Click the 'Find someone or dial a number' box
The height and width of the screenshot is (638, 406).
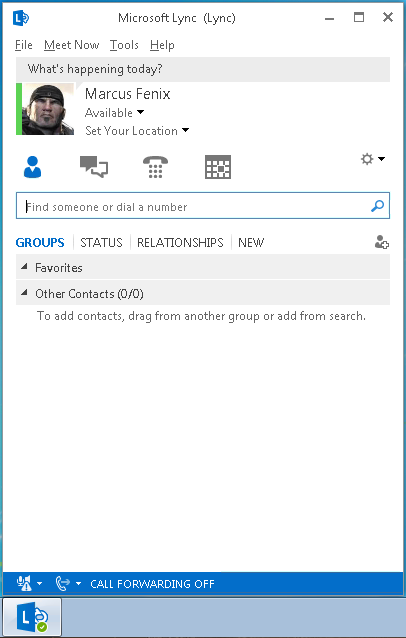pos(203,206)
